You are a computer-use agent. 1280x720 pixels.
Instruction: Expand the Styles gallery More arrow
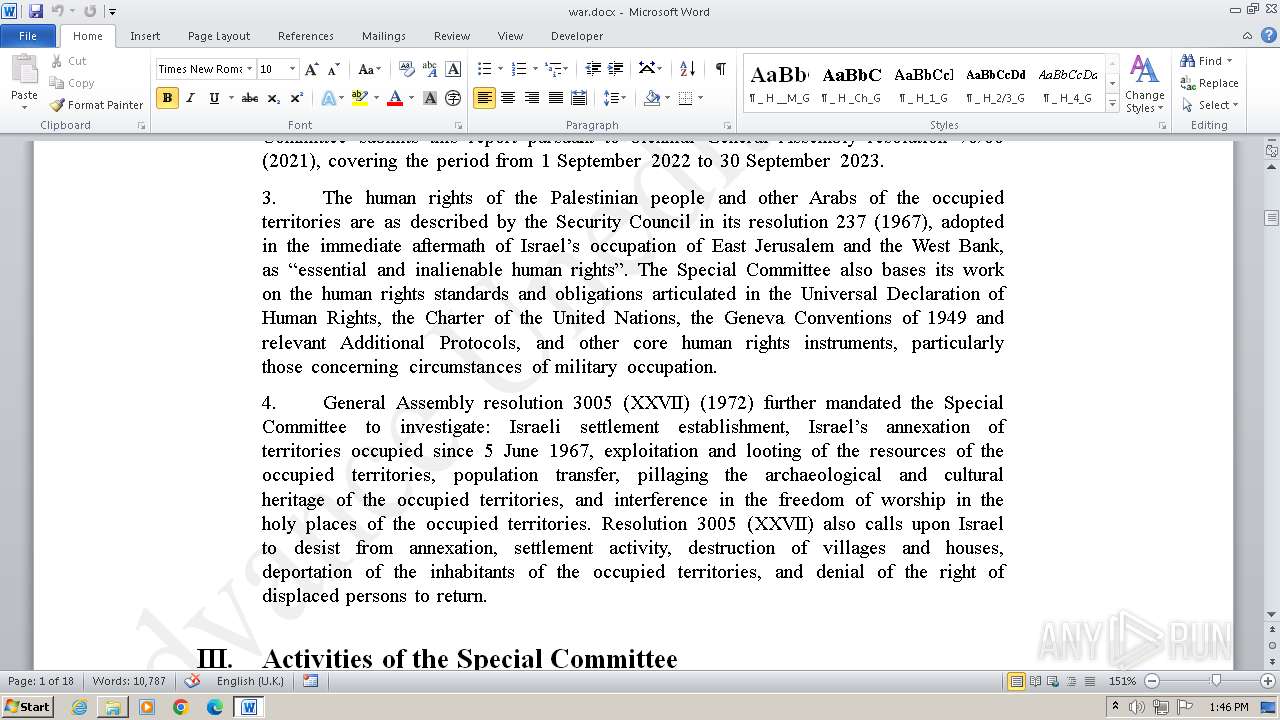[1112, 104]
